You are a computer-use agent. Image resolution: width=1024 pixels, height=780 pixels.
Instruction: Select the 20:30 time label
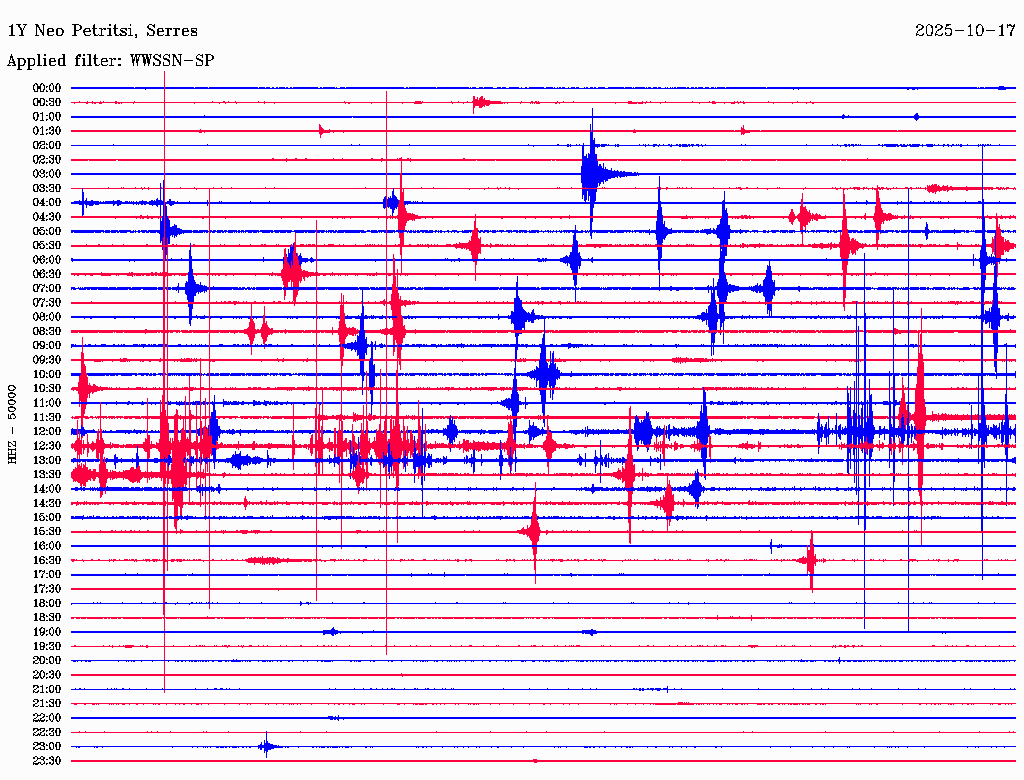point(47,675)
